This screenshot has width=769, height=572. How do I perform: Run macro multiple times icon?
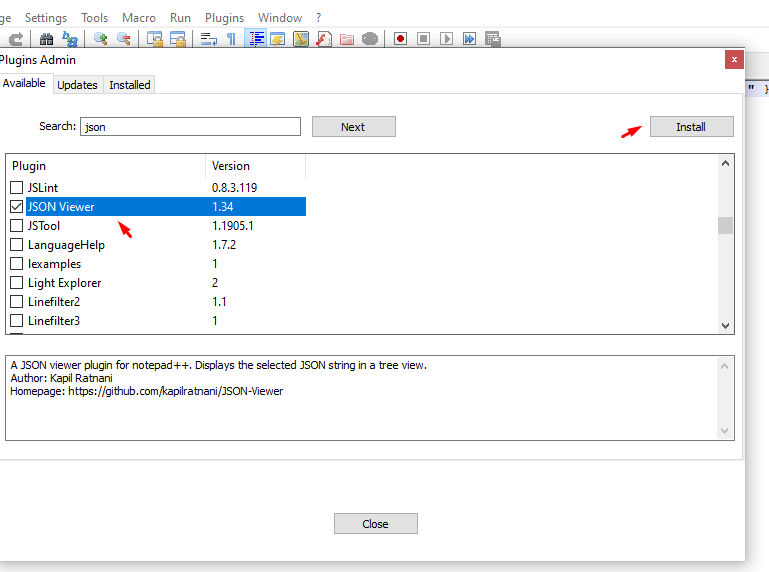469,39
